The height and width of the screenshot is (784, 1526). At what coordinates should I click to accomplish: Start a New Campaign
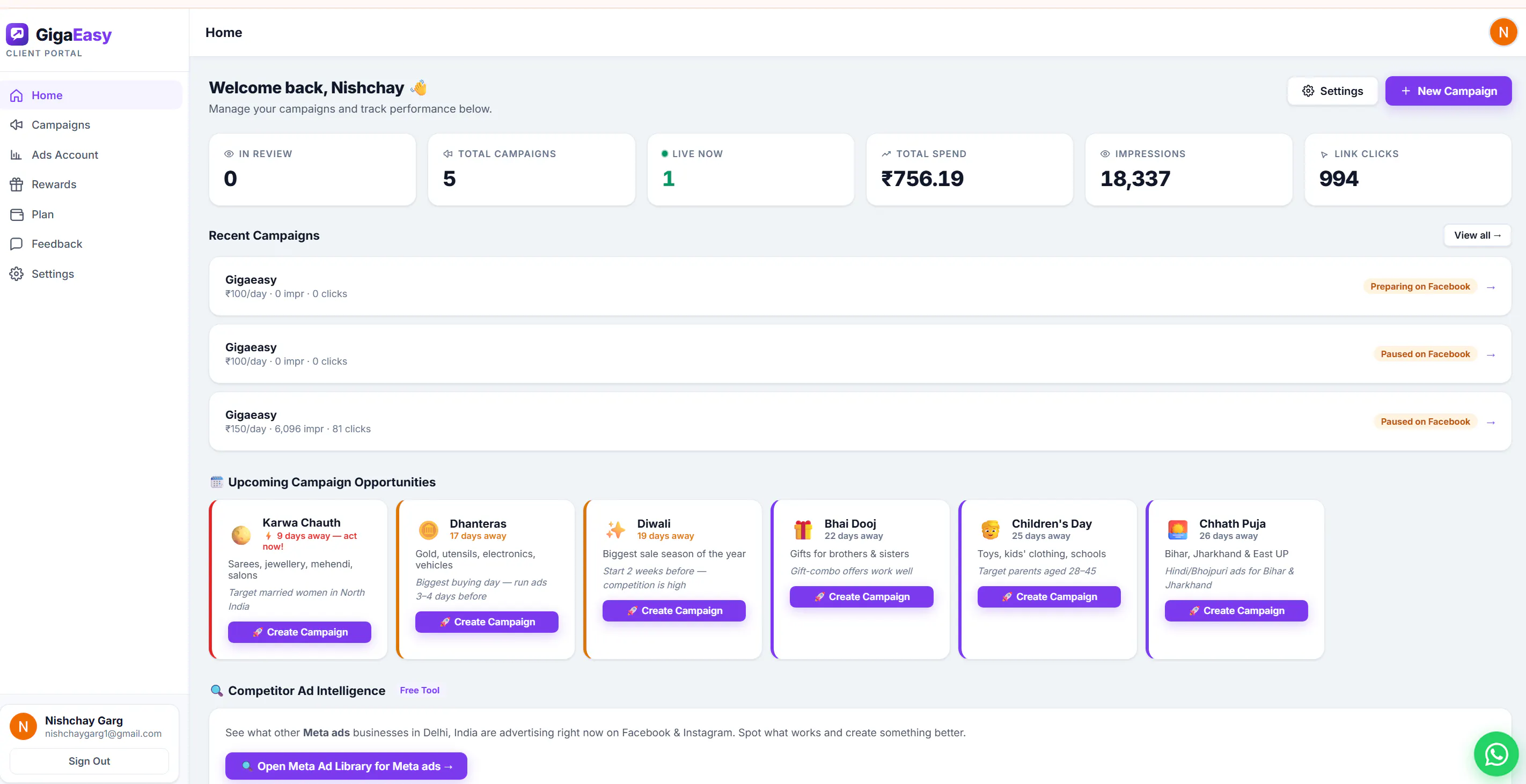[x=1448, y=91]
